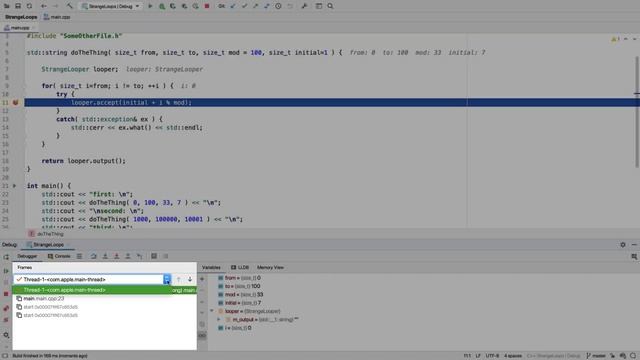Click the green Run button in toolbar
640x360 pixels.
tap(150, 6)
